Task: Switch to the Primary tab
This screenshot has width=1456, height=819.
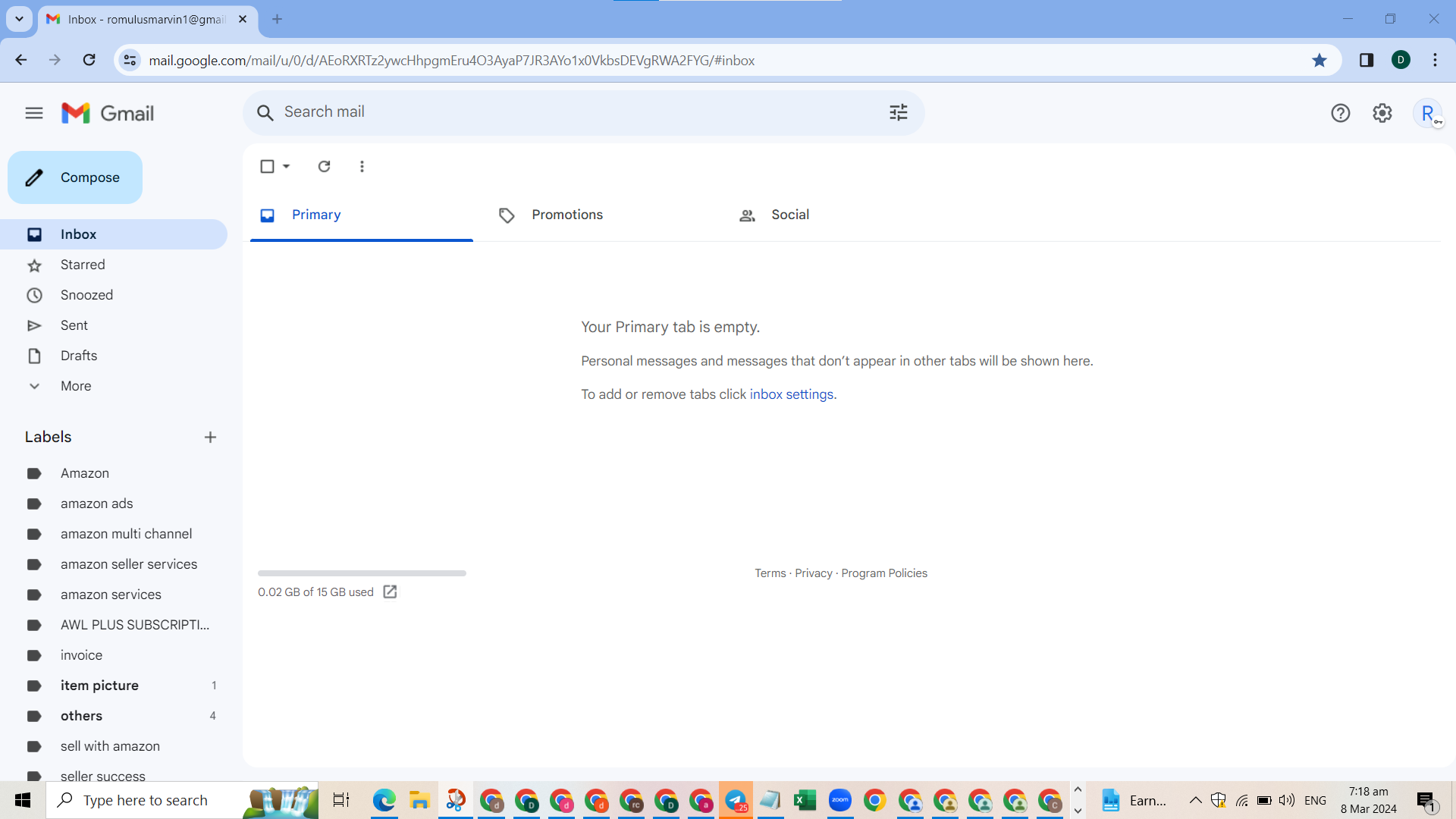Action: (x=362, y=215)
